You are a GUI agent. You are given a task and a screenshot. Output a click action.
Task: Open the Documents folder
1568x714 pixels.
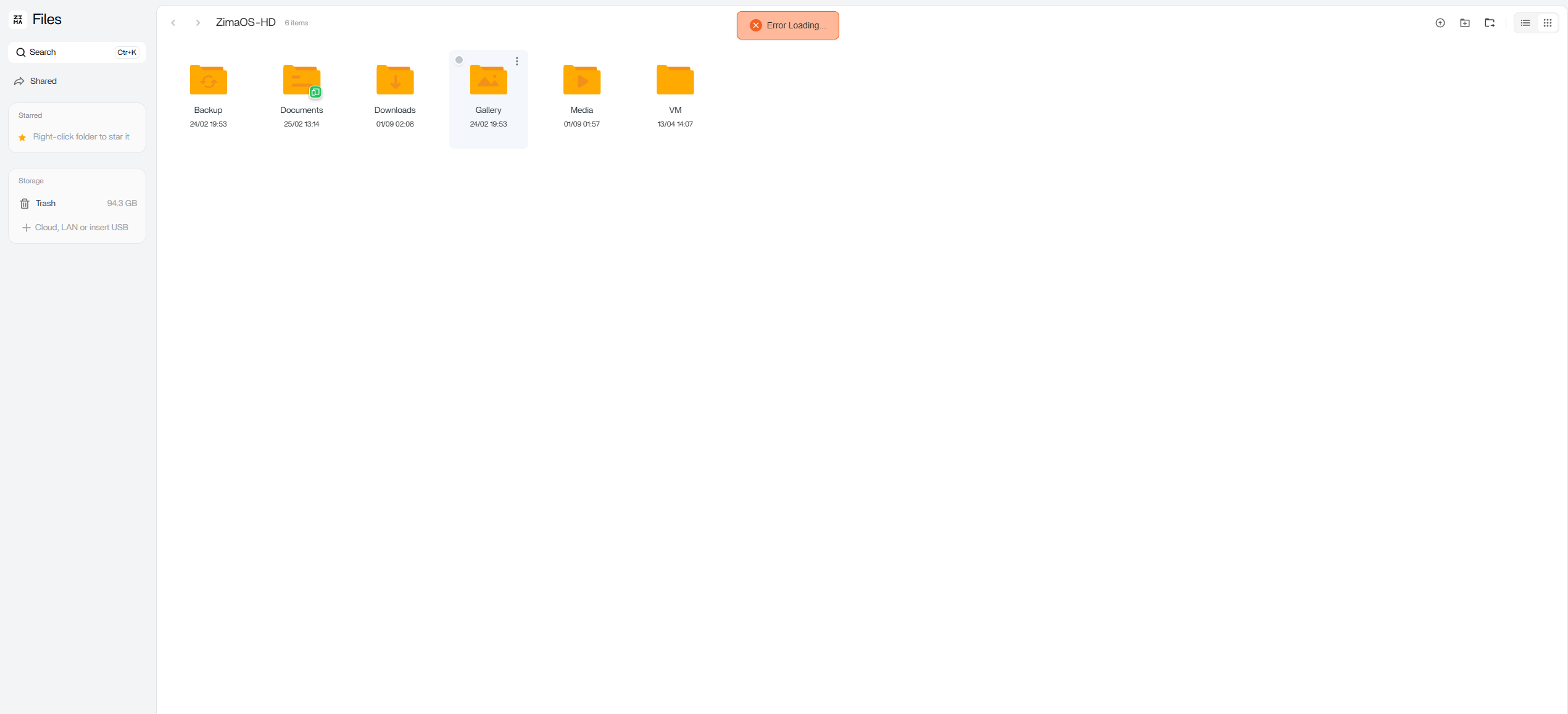[x=301, y=80]
